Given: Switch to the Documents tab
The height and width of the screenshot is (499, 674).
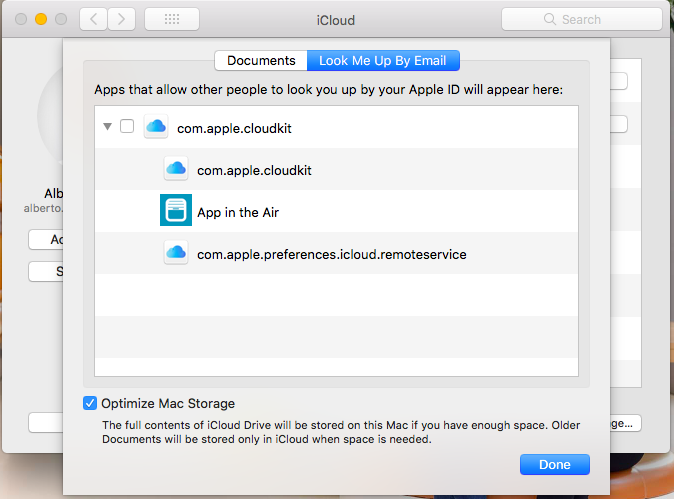Looking at the screenshot, I should pyautogui.click(x=261, y=61).
